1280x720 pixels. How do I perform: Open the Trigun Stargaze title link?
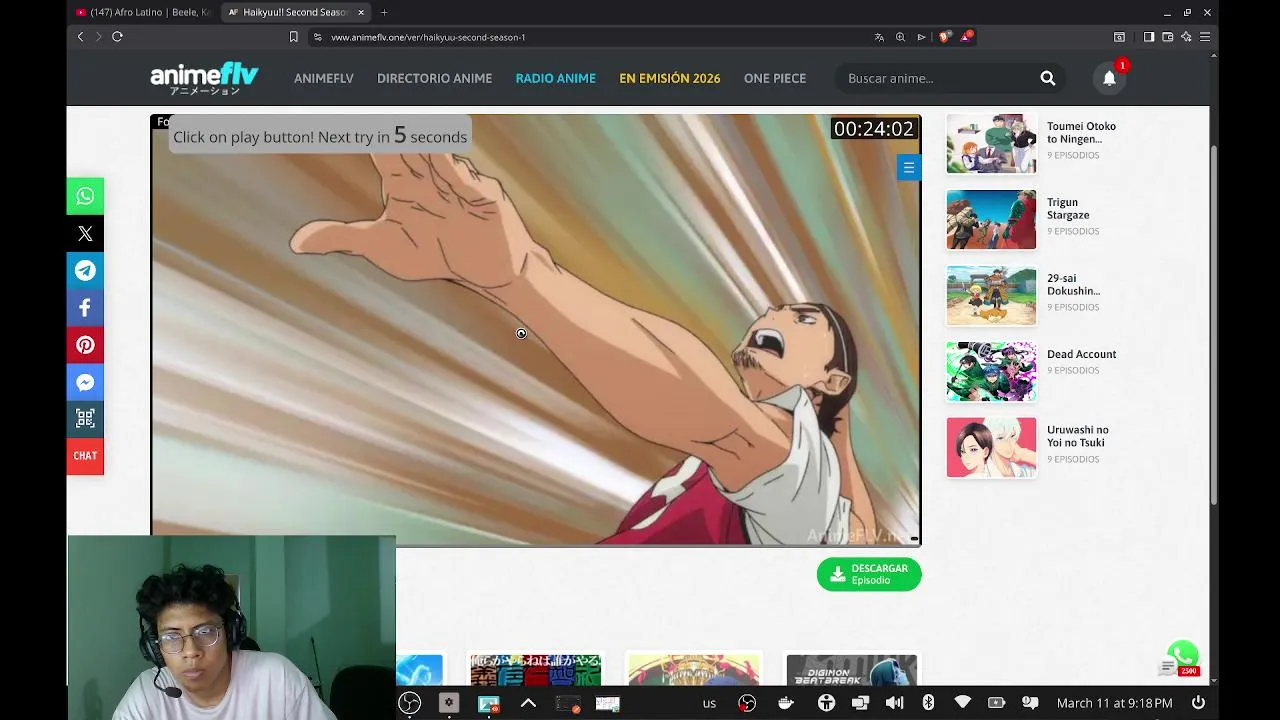pyautogui.click(x=1068, y=208)
